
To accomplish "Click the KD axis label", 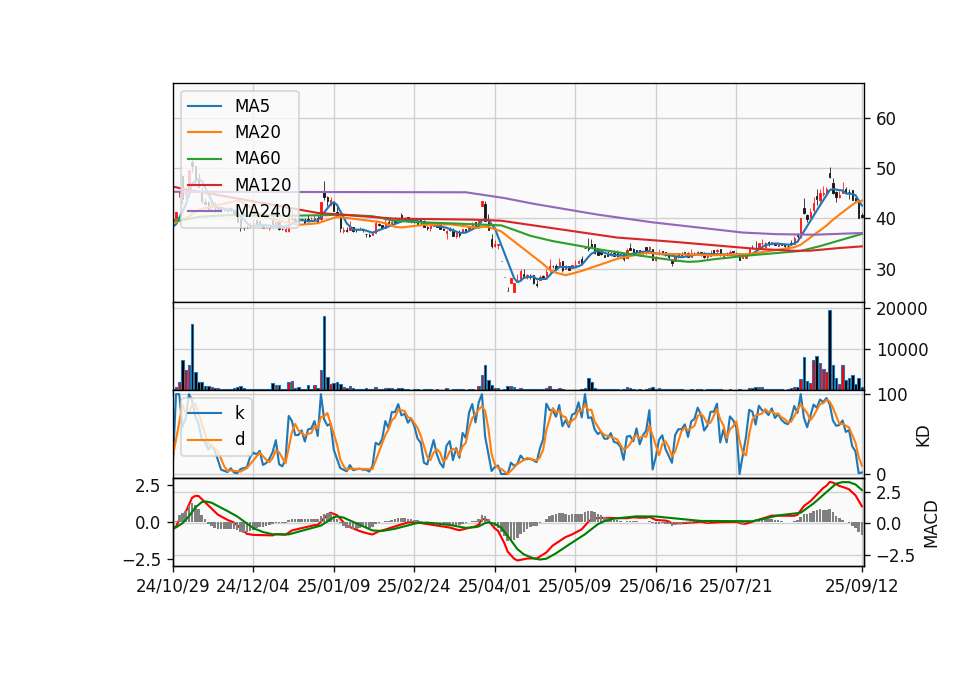I will click(923, 436).
